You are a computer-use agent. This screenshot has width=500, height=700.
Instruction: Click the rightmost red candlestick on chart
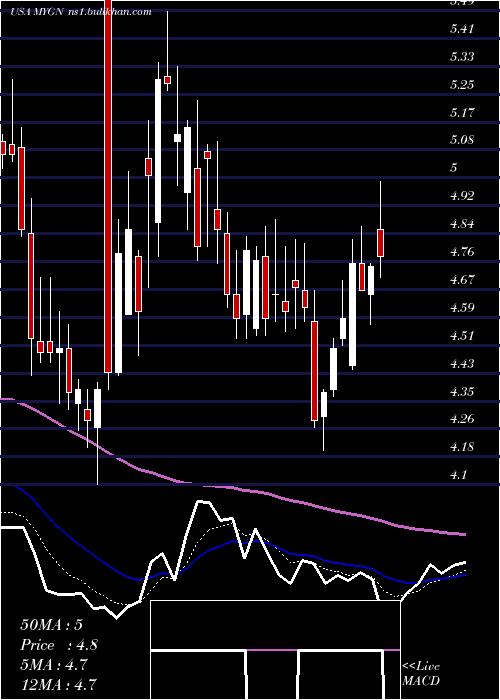coord(380,243)
